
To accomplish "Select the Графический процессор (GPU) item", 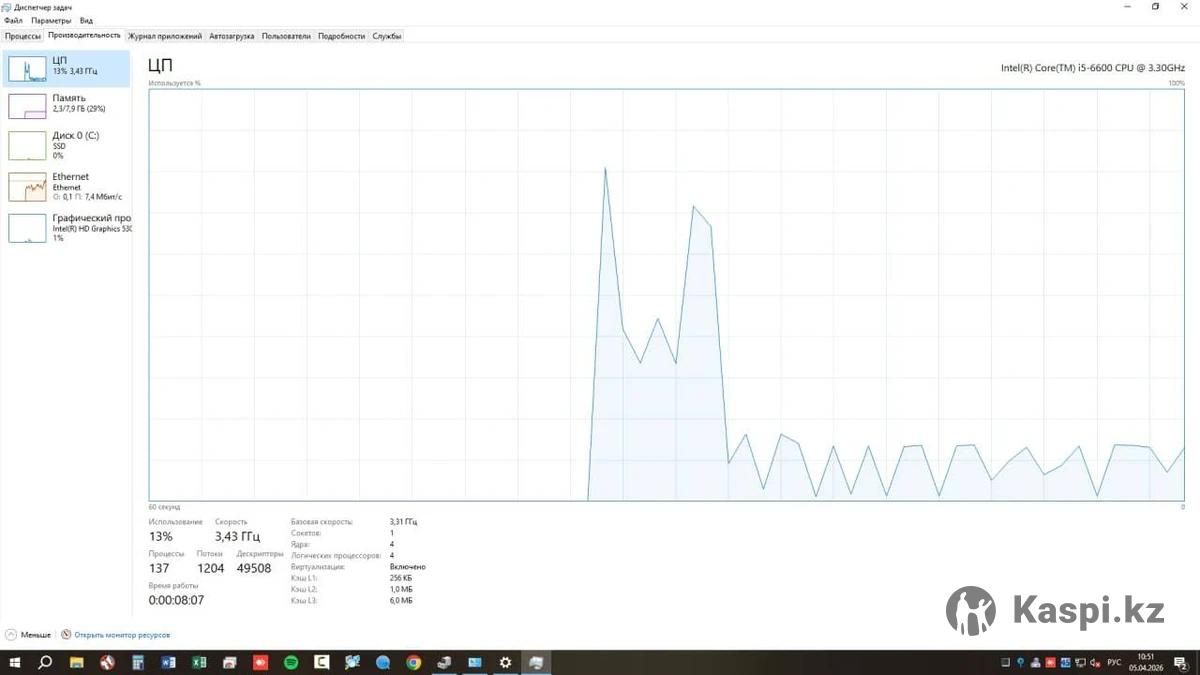I will click(x=66, y=227).
